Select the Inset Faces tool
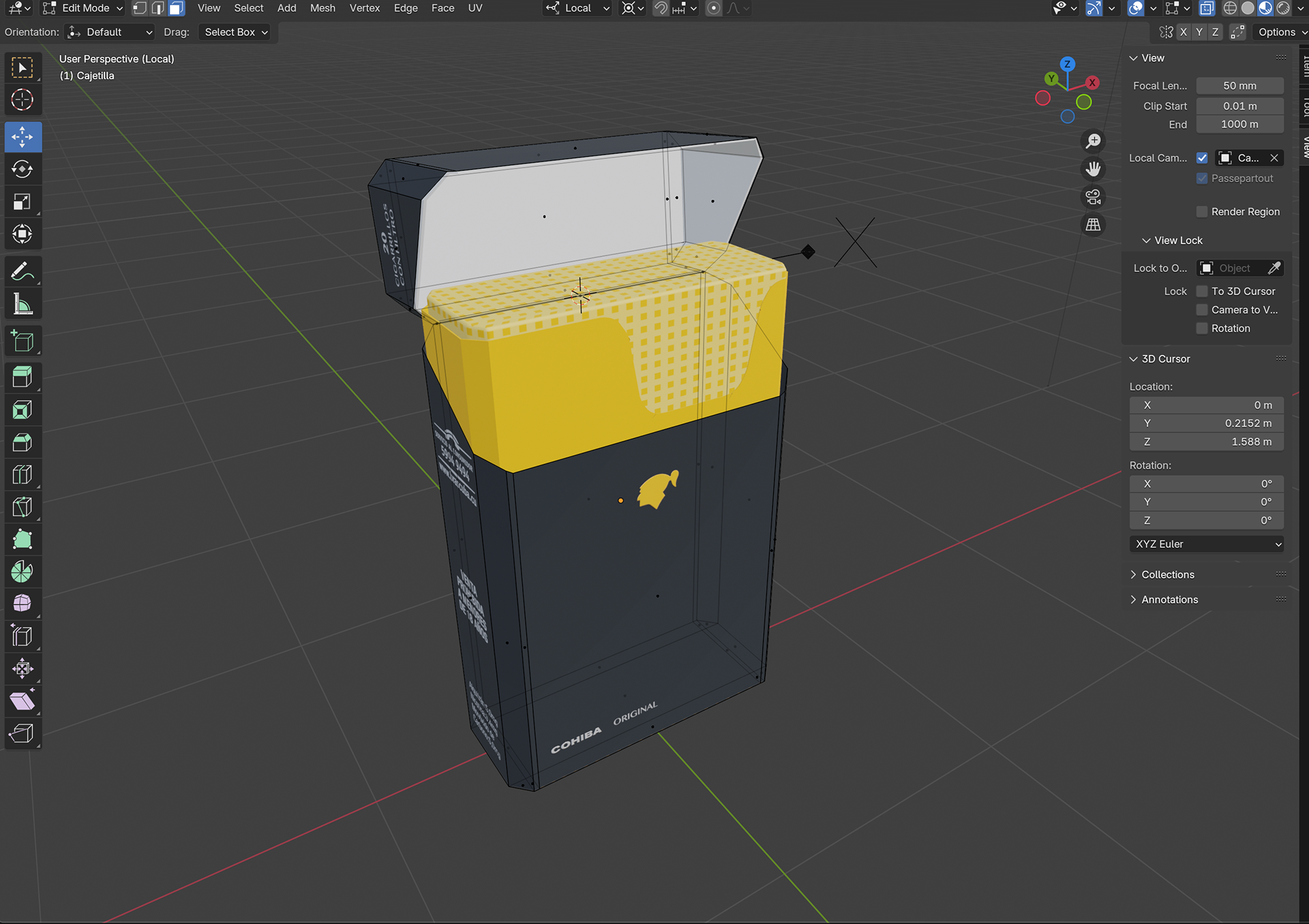The height and width of the screenshot is (924, 1309). coord(22,410)
